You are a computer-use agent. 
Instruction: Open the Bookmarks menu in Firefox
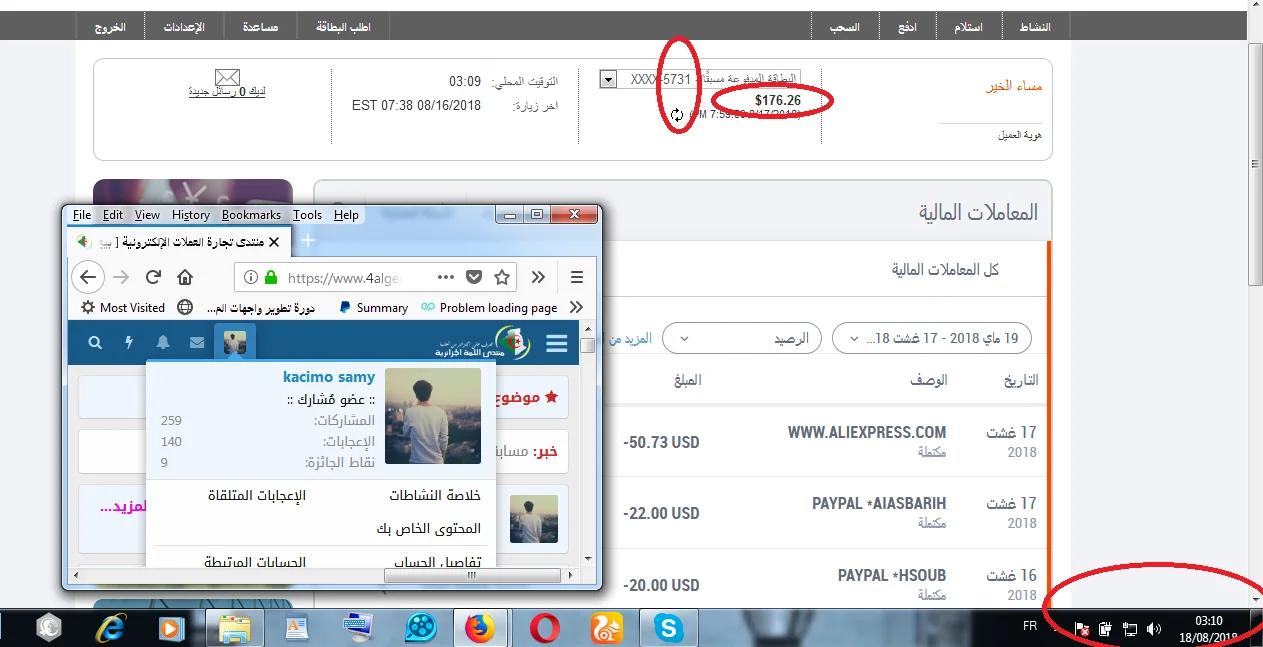(x=251, y=215)
